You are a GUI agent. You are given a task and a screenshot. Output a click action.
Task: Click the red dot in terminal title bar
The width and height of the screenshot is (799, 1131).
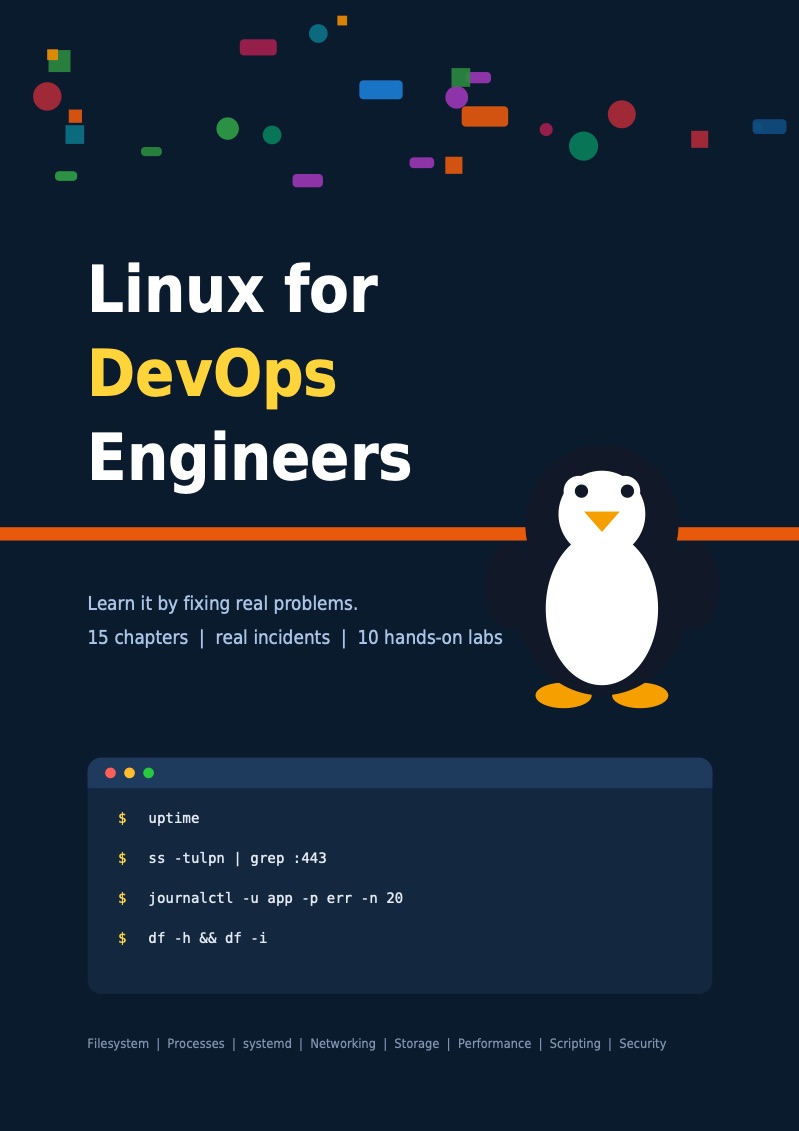(x=110, y=773)
